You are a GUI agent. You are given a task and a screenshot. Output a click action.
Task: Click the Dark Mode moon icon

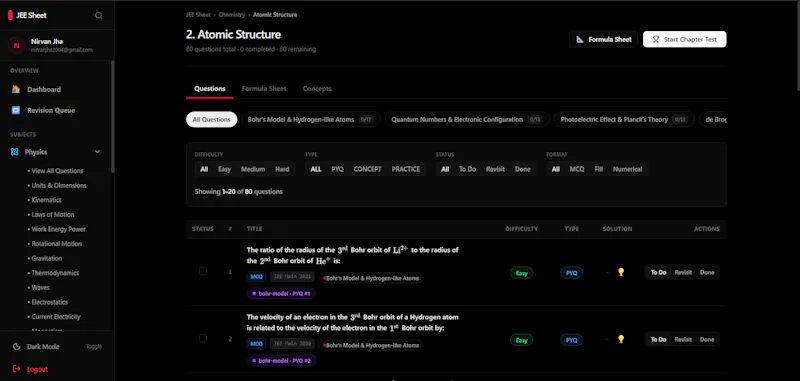pos(16,347)
